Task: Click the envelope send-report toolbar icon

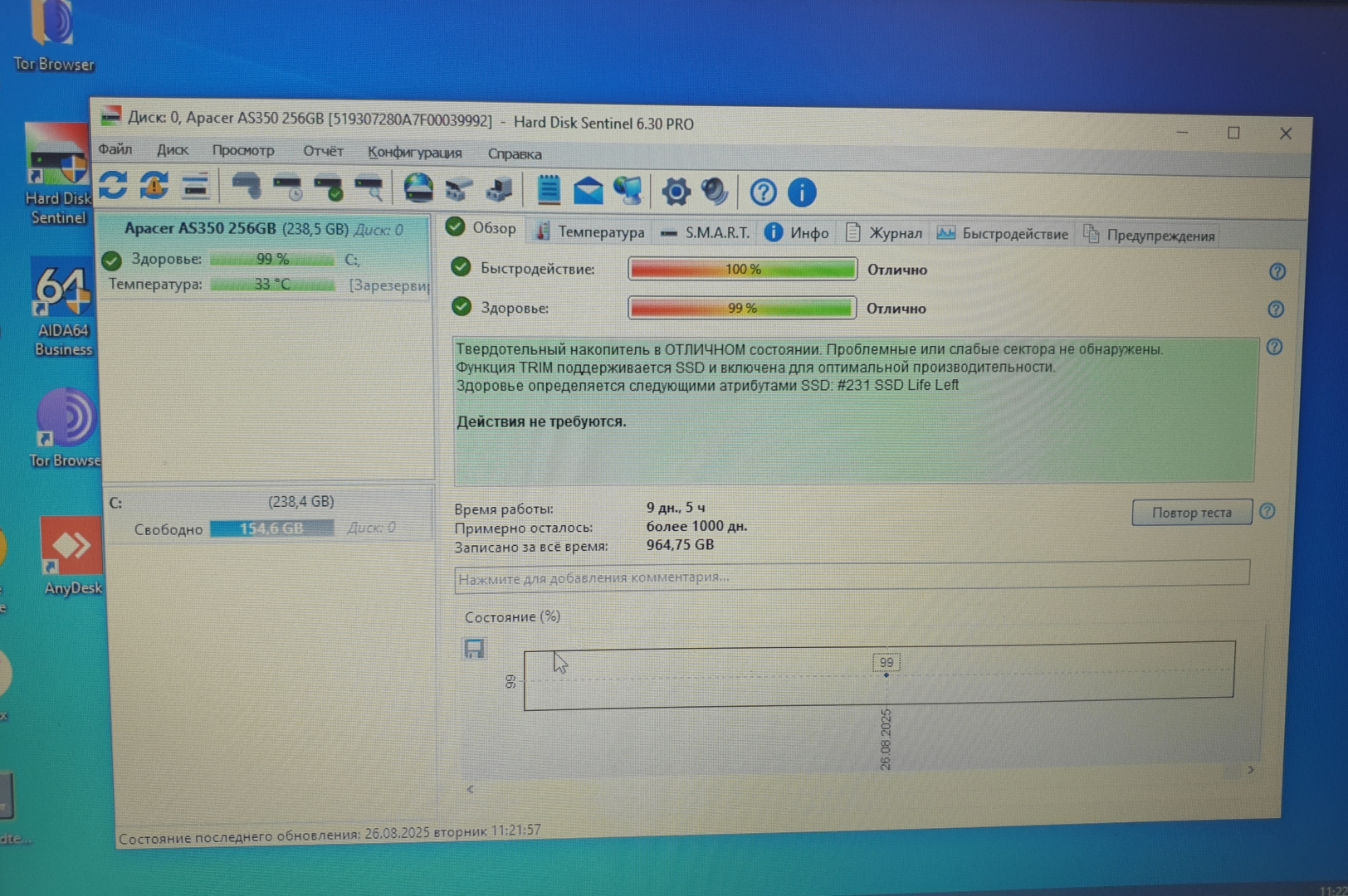Action: tap(588, 191)
